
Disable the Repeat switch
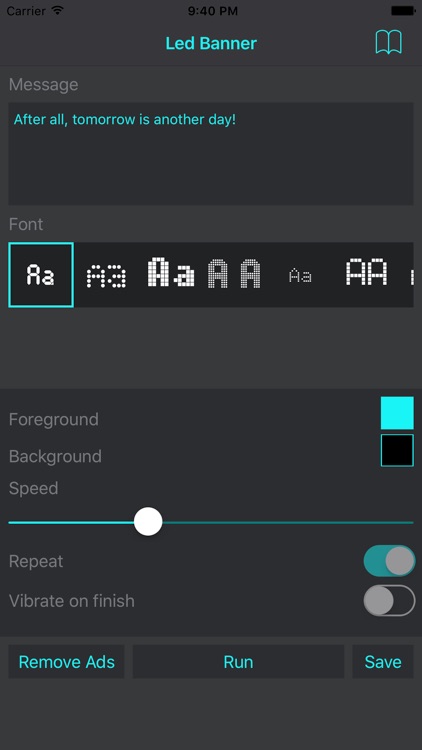[x=389, y=561]
